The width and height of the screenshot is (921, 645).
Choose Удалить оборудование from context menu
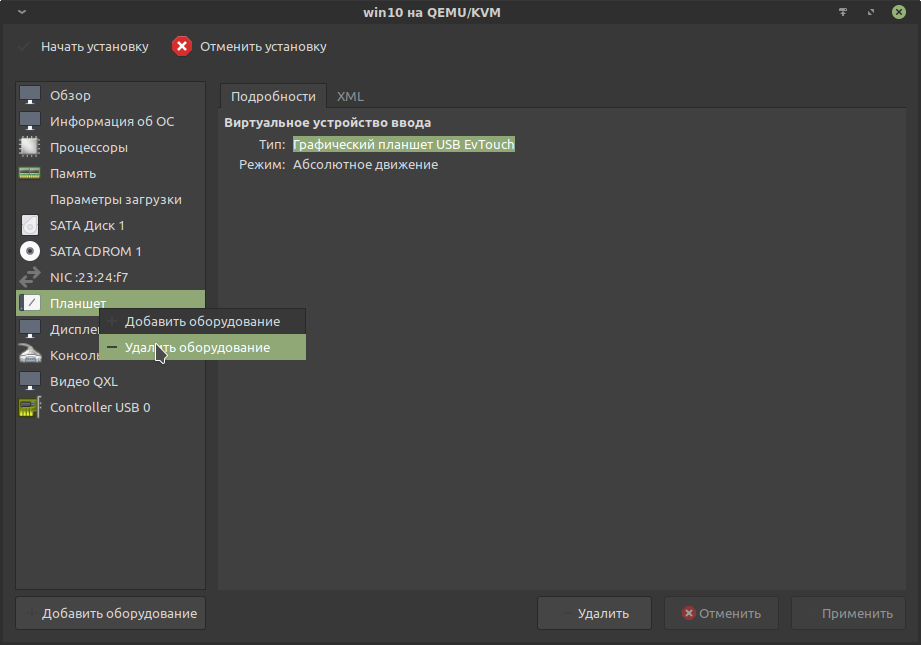pos(197,347)
